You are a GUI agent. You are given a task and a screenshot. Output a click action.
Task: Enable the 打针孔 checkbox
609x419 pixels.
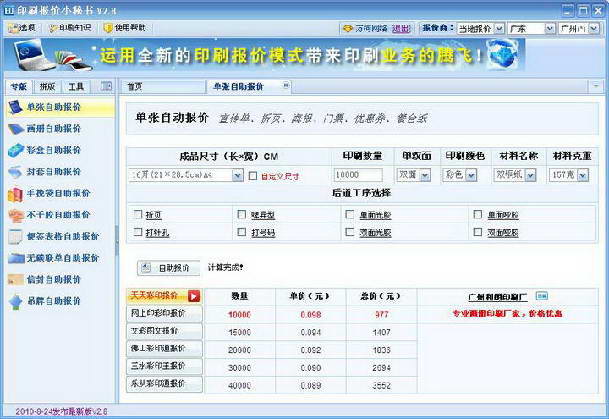[137, 232]
